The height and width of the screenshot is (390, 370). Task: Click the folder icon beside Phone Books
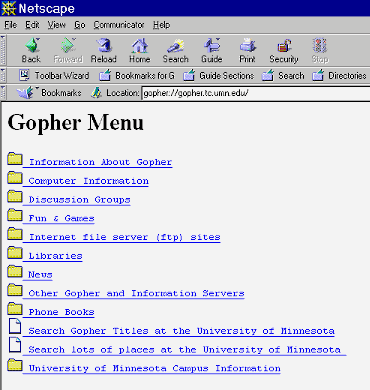point(15,308)
